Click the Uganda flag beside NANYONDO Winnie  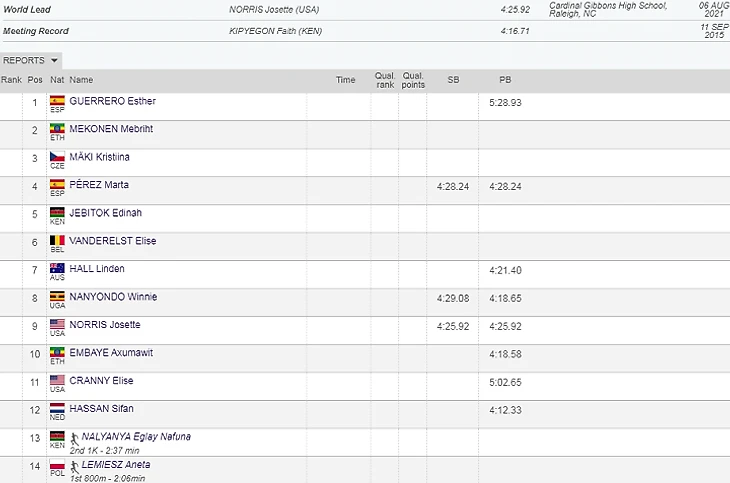[x=57, y=297]
